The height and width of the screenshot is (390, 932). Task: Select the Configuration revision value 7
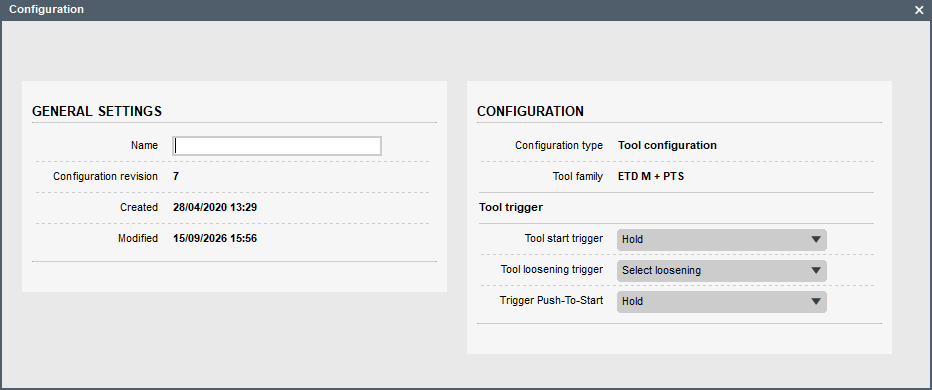[176, 177]
